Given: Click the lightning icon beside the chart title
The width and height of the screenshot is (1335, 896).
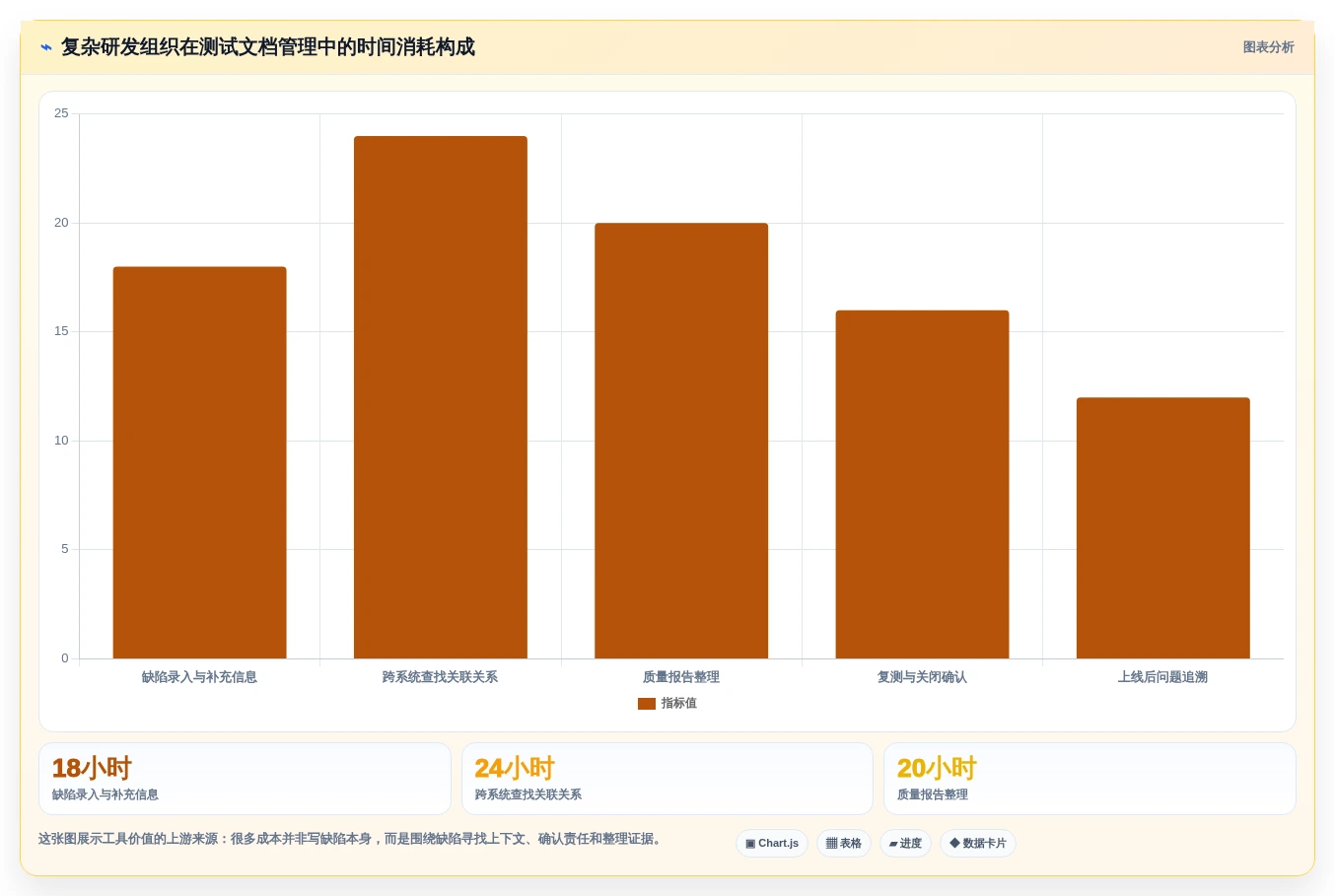Looking at the screenshot, I should [x=46, y=47].
